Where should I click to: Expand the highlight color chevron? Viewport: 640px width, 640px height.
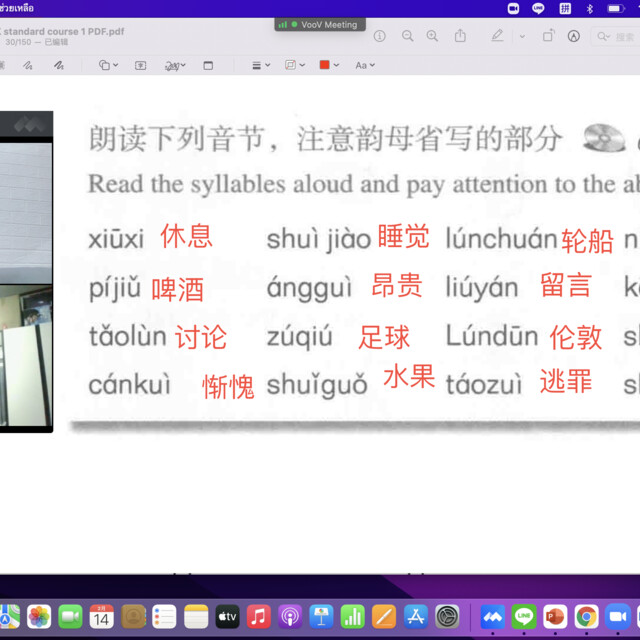click(522, 36)
